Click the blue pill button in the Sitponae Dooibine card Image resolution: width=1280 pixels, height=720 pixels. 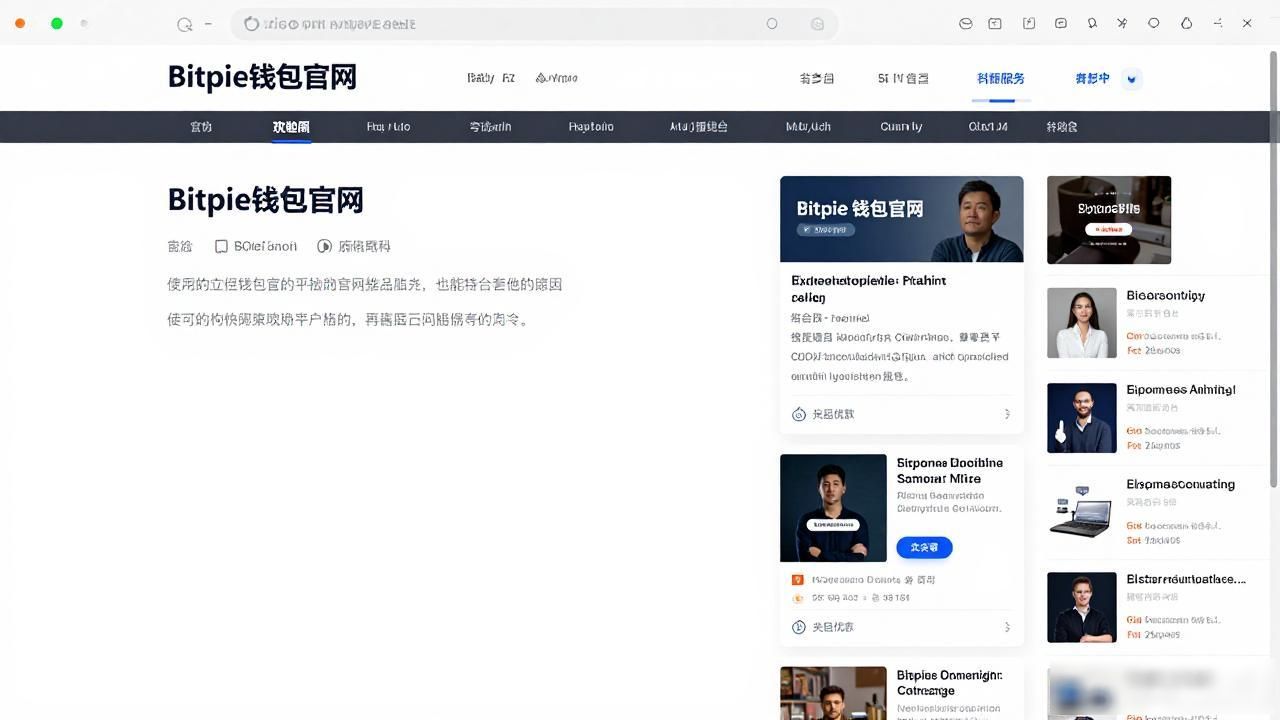[x=924, y=547]
